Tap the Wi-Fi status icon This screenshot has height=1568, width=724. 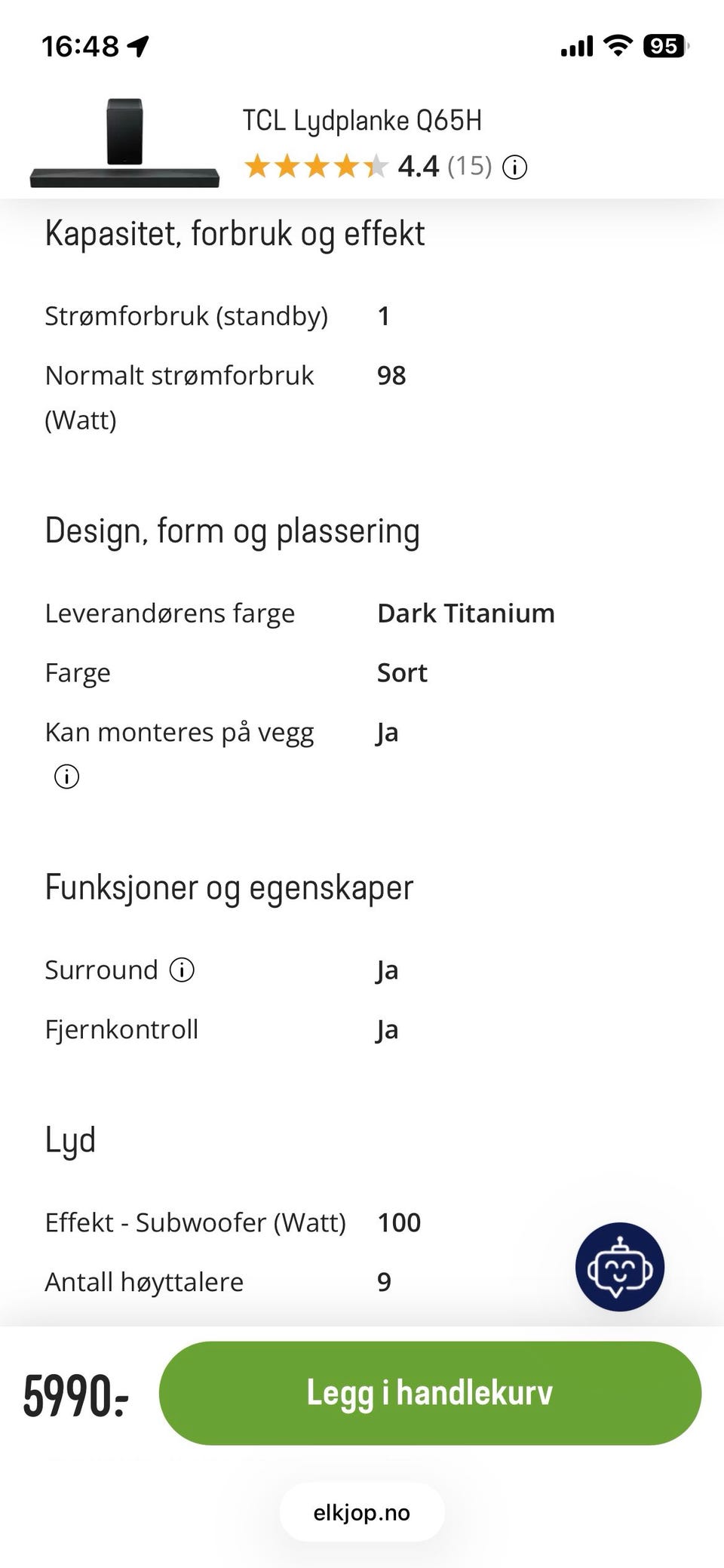pos(618,46)
